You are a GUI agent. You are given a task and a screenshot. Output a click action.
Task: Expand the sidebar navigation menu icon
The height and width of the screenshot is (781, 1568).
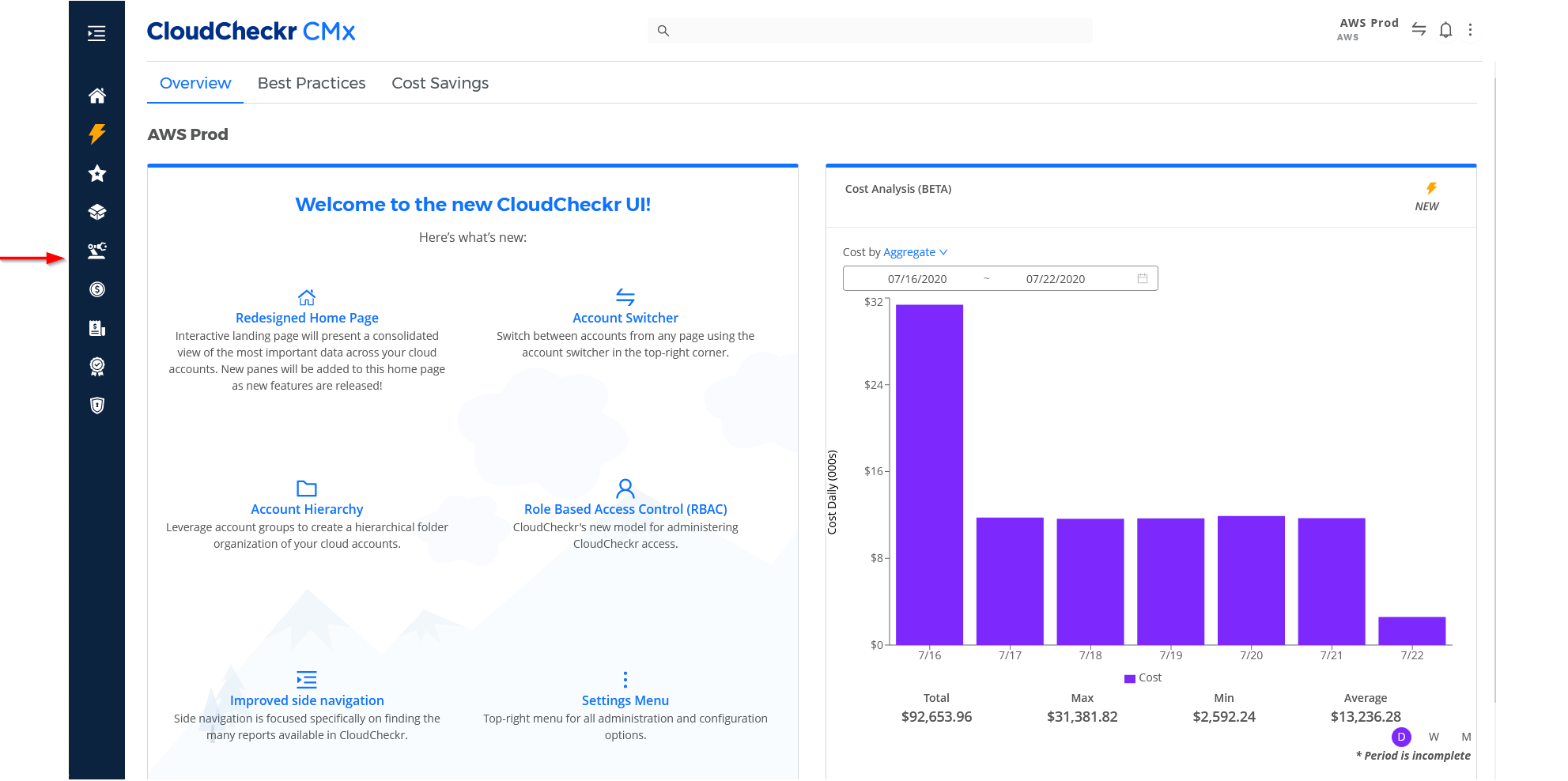(96, 33)
